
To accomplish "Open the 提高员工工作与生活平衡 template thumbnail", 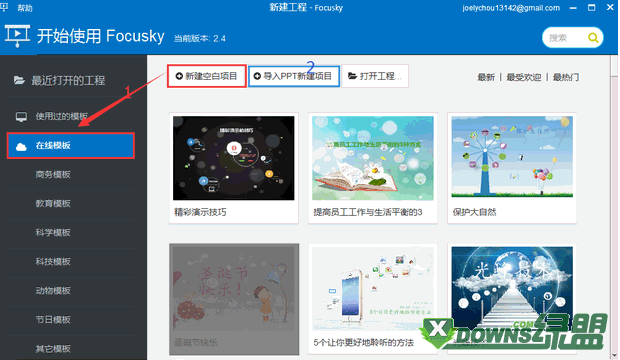I will pyautogui.click(x=372, y=158).
